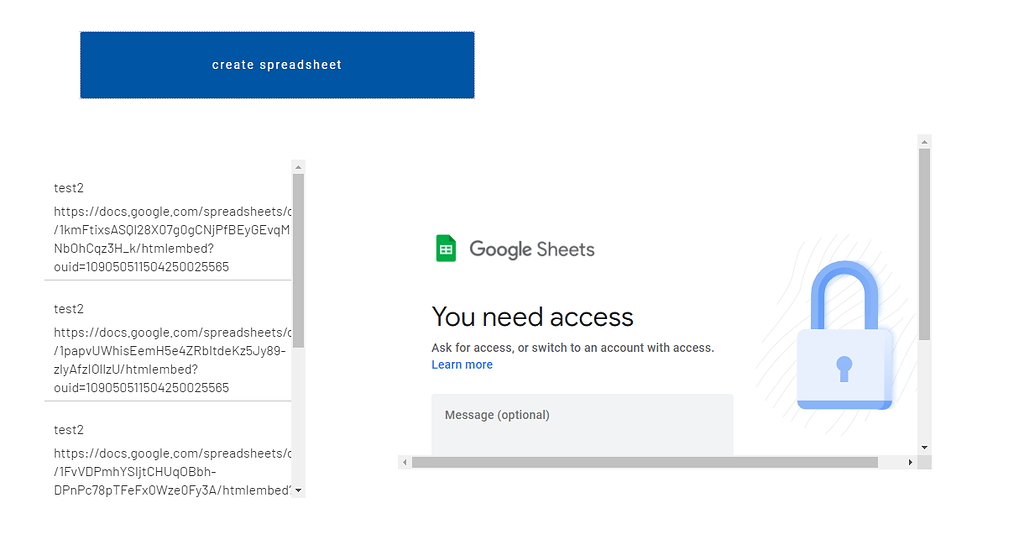Screen dimensions: 1024x544
Task: Click the green Google Sheets icon
Action: coord(446,249)
